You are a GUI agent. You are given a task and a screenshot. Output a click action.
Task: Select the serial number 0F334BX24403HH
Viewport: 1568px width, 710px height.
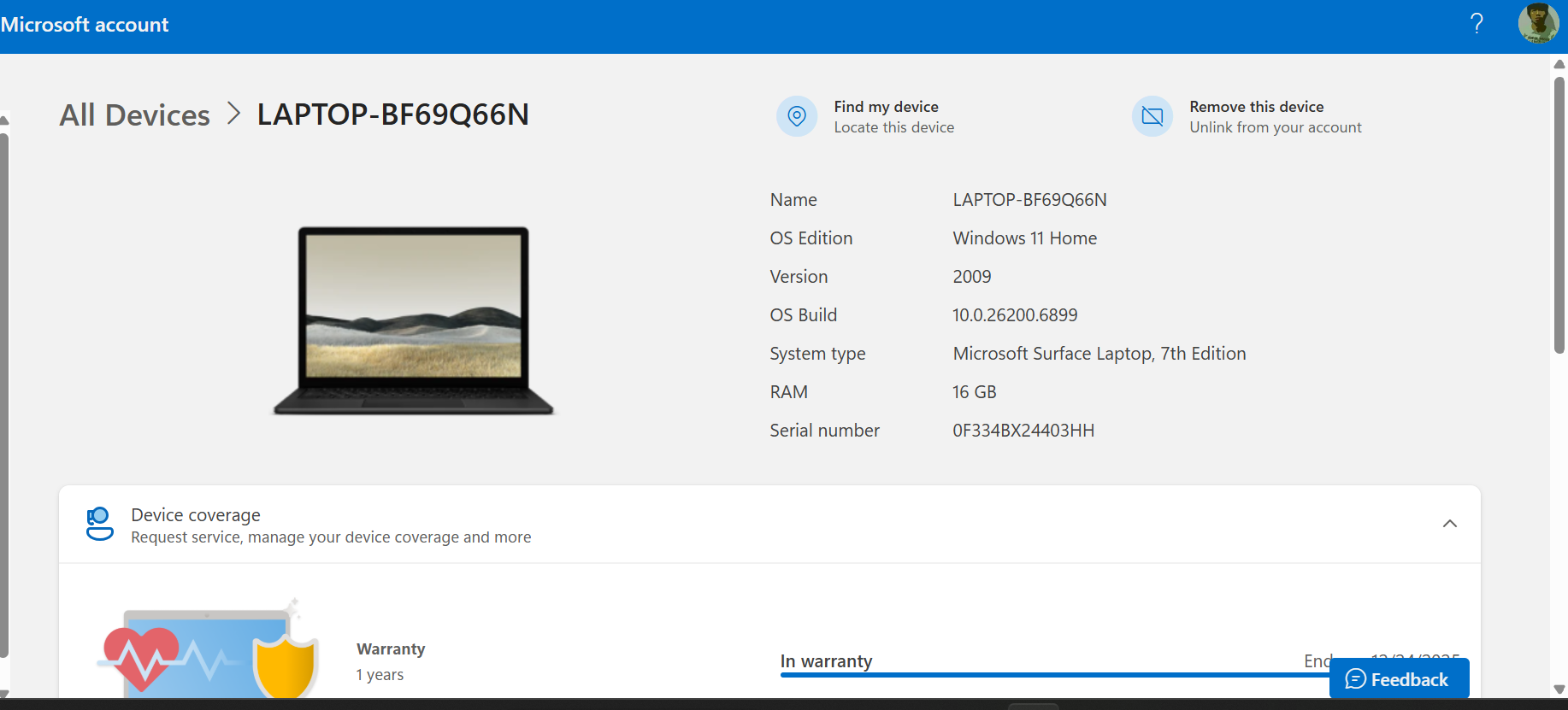tap(1023, 431)
